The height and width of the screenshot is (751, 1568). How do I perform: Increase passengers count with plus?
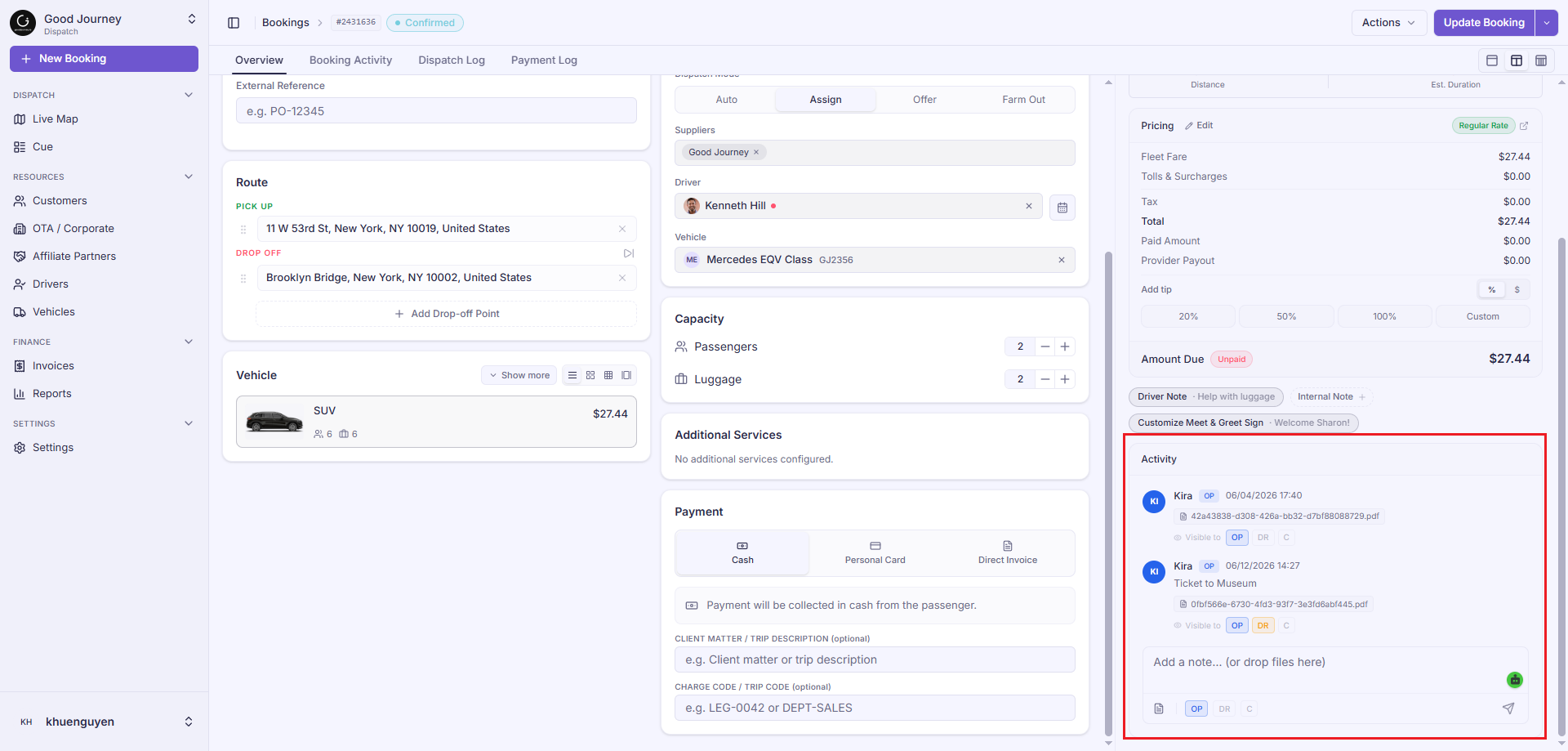(x=1065, y=346)
